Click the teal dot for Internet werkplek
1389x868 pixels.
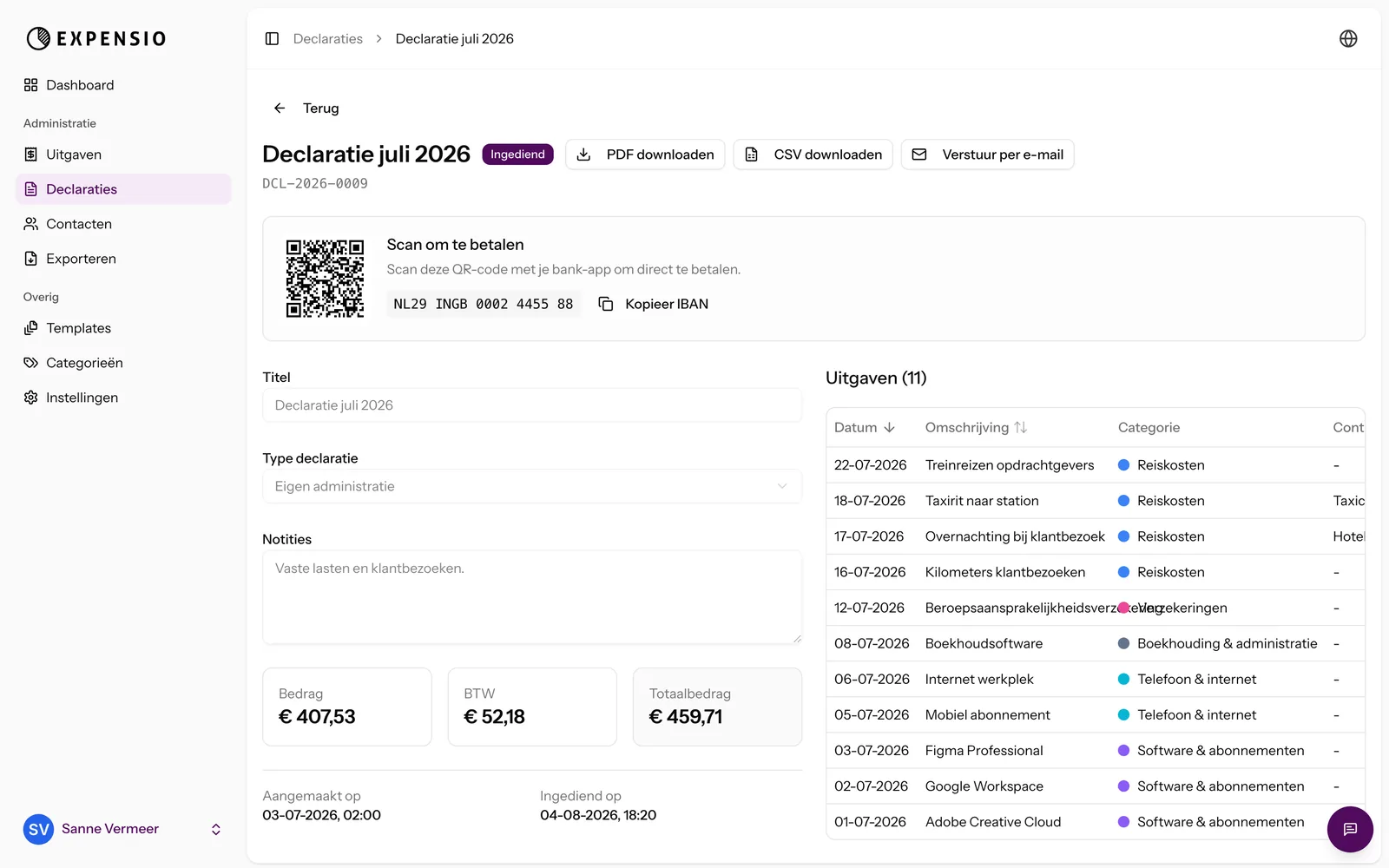[1123, 679]
